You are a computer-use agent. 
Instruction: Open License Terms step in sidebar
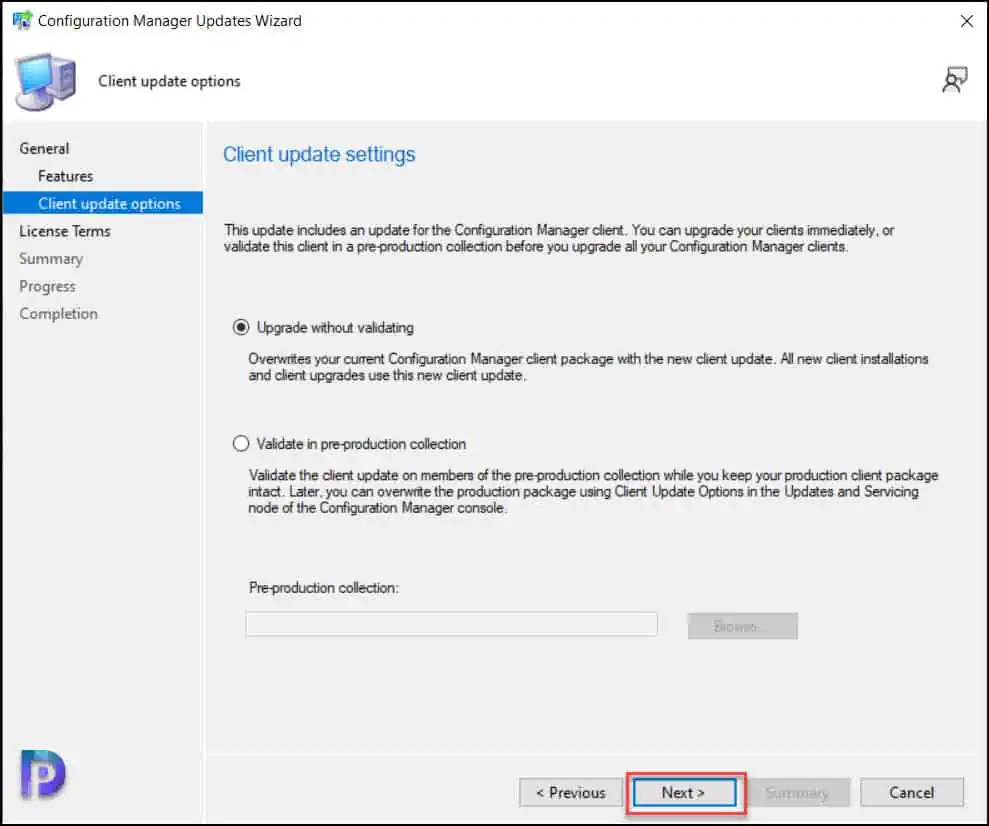click(x=65, y=231)
